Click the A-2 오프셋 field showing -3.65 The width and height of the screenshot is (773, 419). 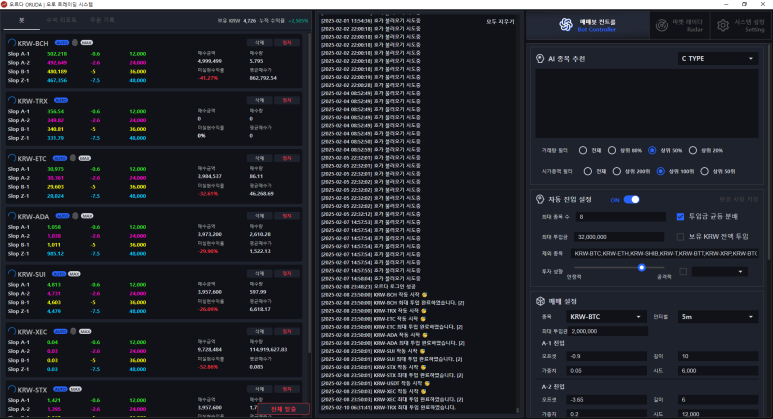[607, 400]
